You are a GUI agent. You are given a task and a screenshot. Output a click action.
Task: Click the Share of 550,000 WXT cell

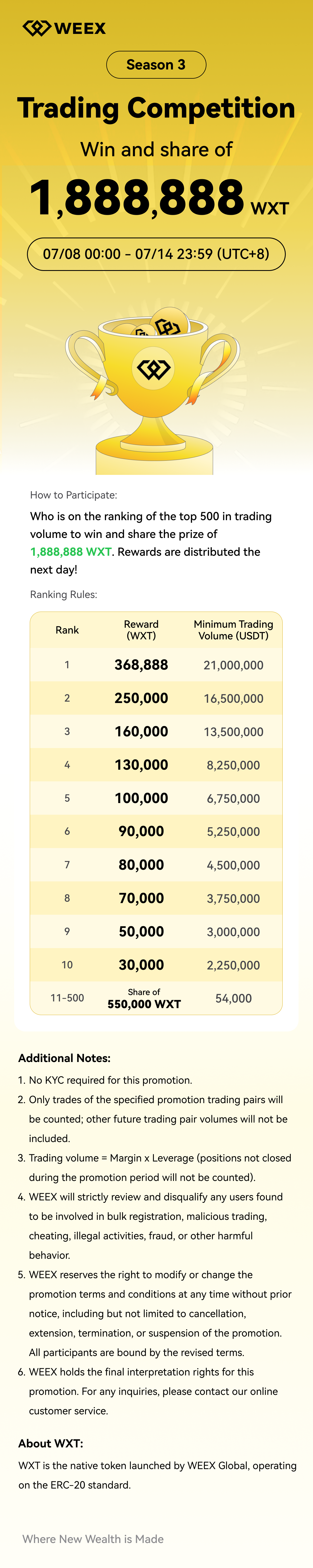tap(144, 999)
